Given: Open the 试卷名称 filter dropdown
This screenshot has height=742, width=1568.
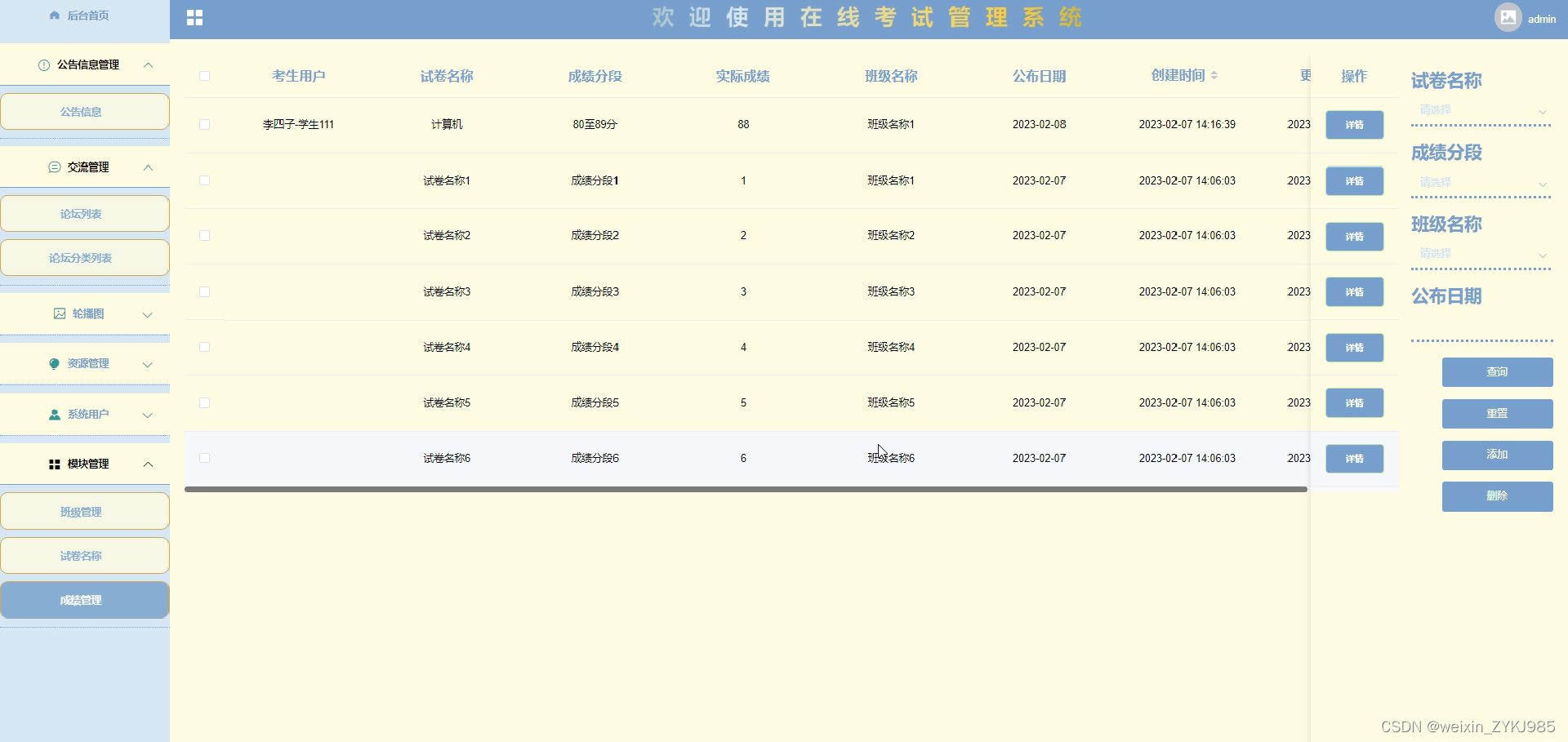Looking at the screenshot, I should (x=1481, y=110).
